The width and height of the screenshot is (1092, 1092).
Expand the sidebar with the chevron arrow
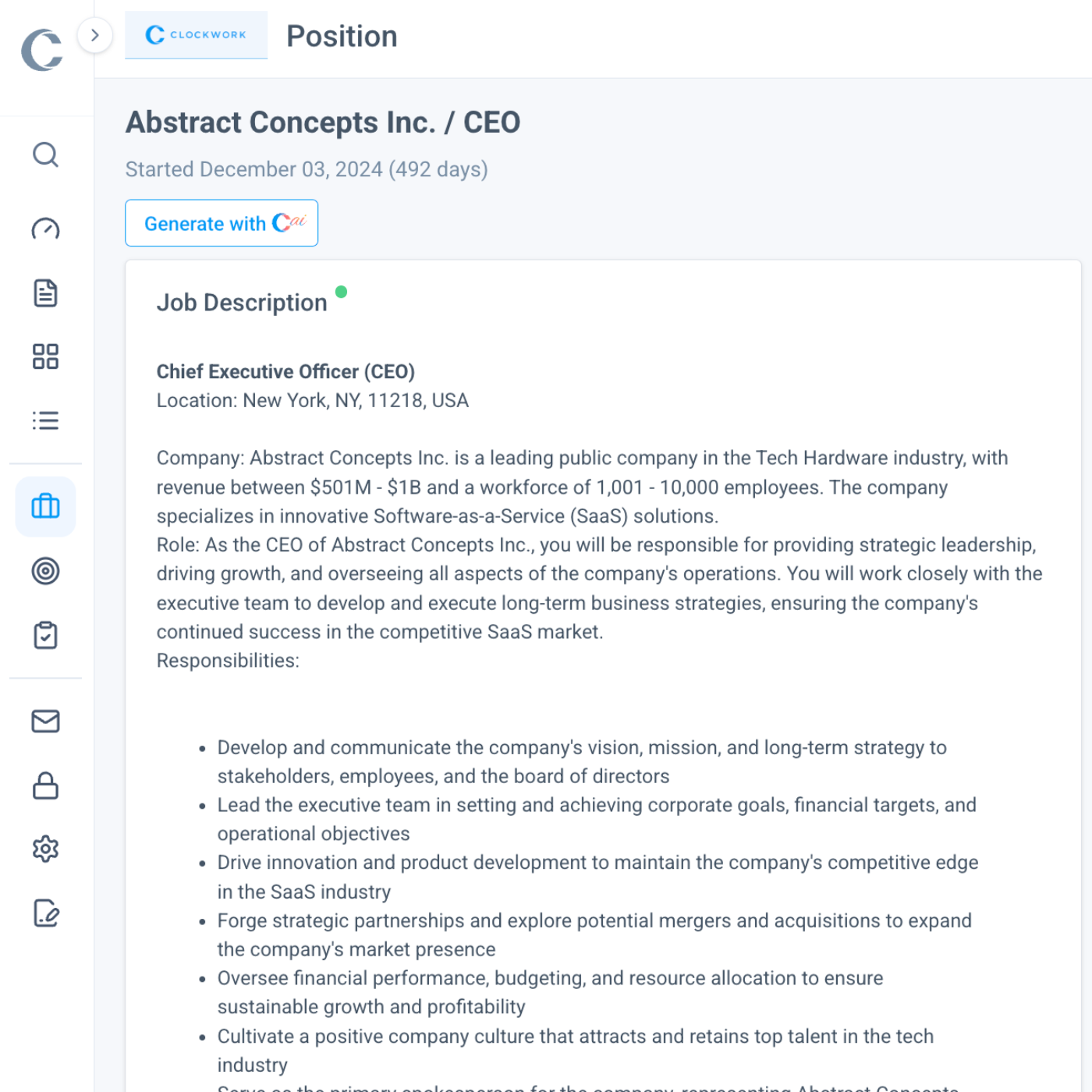tap(94, 35)
